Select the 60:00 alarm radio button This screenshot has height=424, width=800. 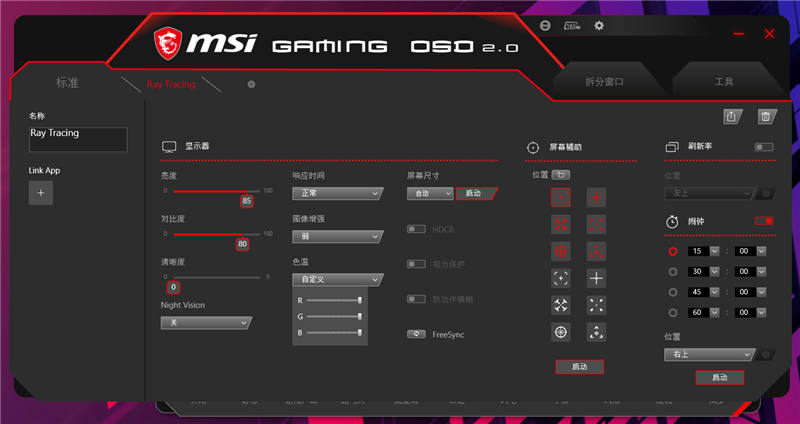click(673, 312)
